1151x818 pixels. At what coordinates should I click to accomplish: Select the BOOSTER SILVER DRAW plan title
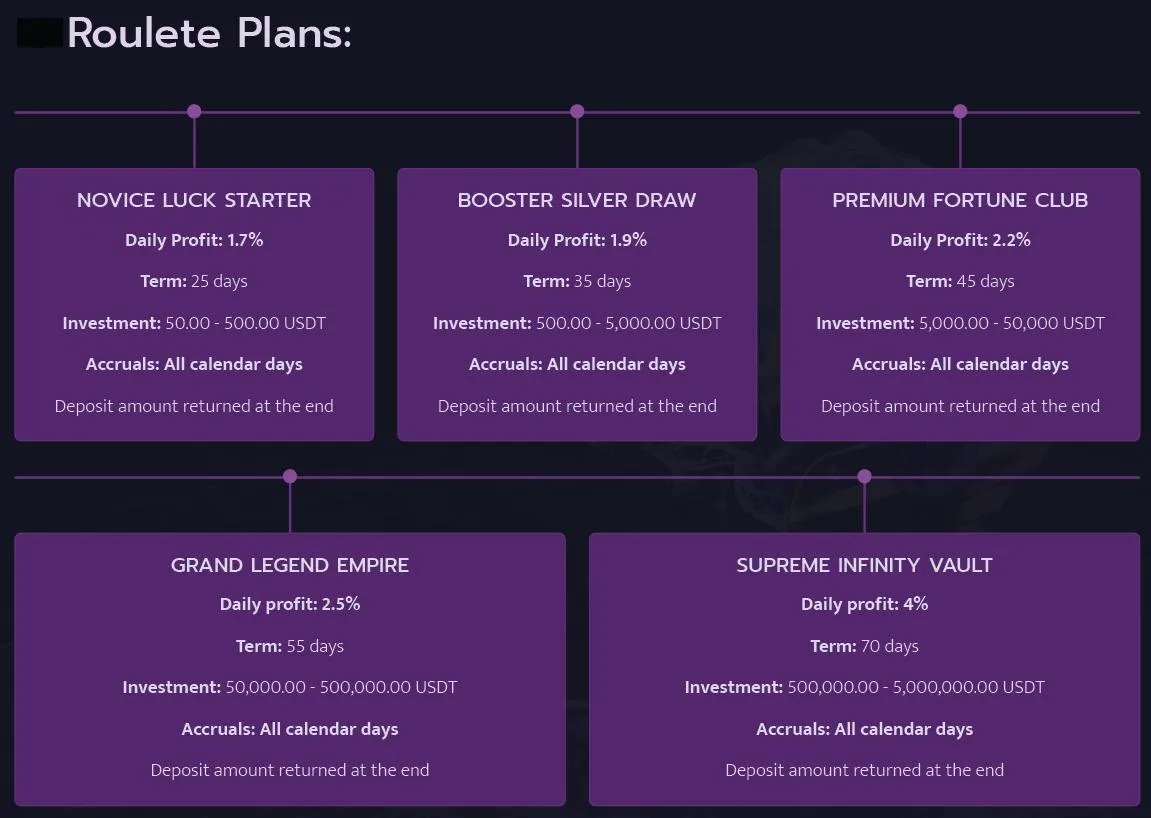[577, 200]
